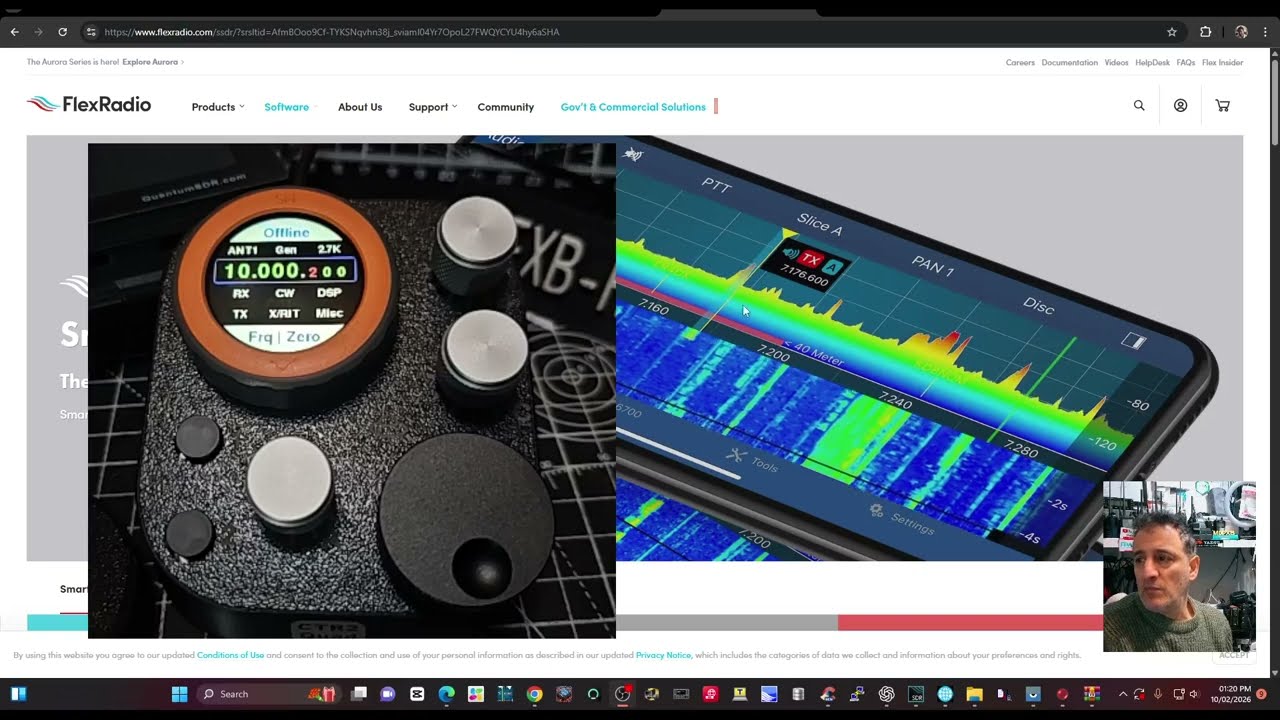
Task: Open the Chrome profile avatar
Action: [x=1241, y=32]
